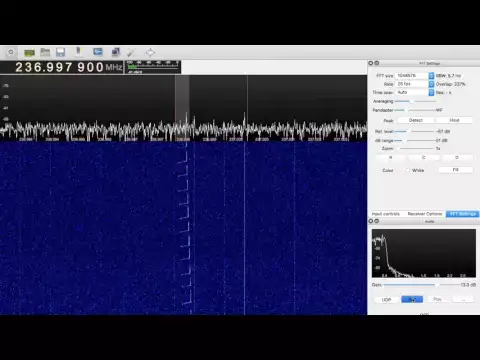Open the Rate dropdown showing 25 fps
The height and width of the screenshot is (360, 480).
415,84
